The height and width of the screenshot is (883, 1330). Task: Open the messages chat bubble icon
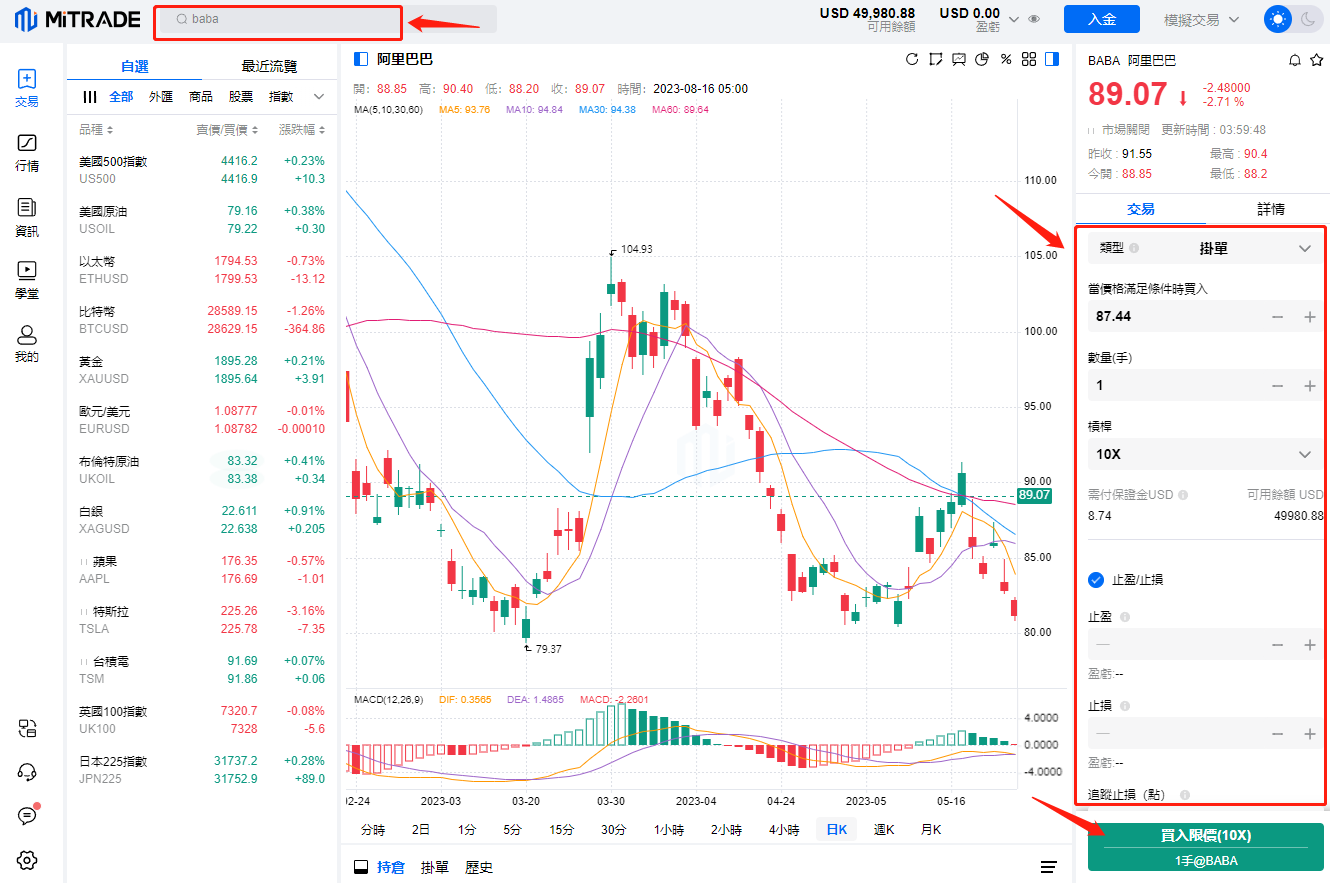click(x=27, y=816)
